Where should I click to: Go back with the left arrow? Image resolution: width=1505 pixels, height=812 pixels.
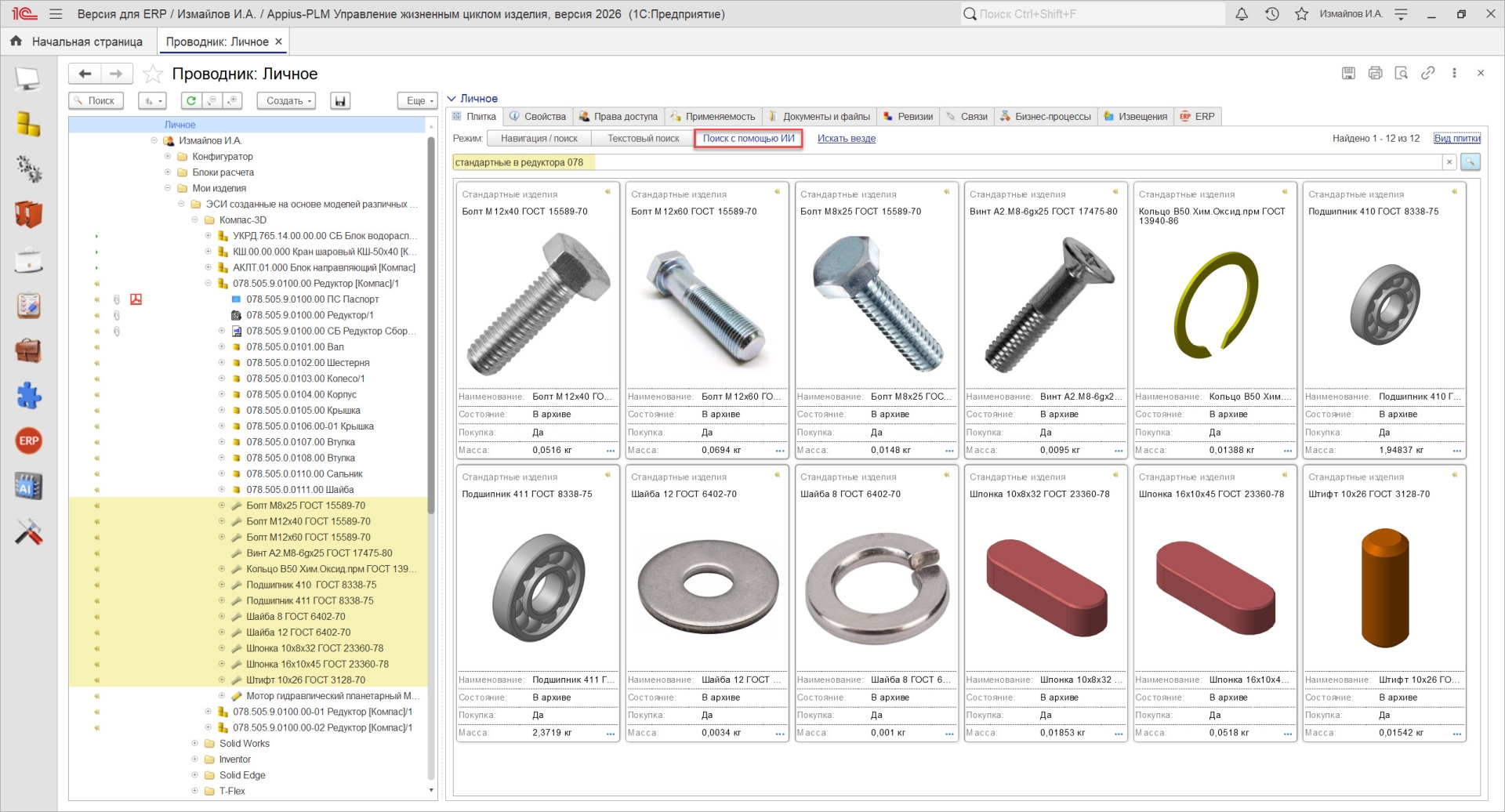pos(85,74)
